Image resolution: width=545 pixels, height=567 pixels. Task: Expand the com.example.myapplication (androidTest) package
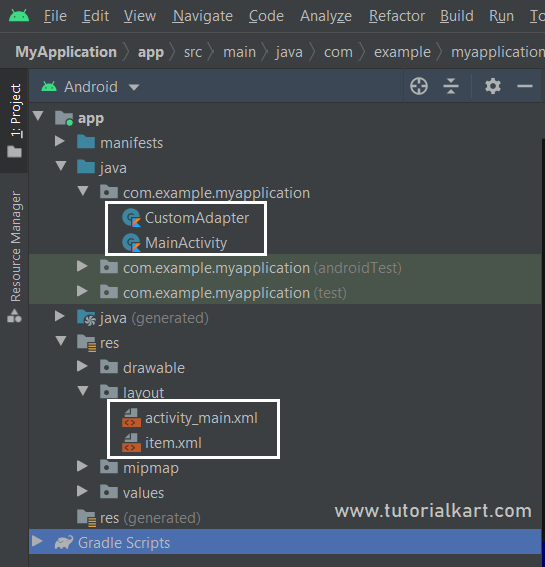(82, 267)
